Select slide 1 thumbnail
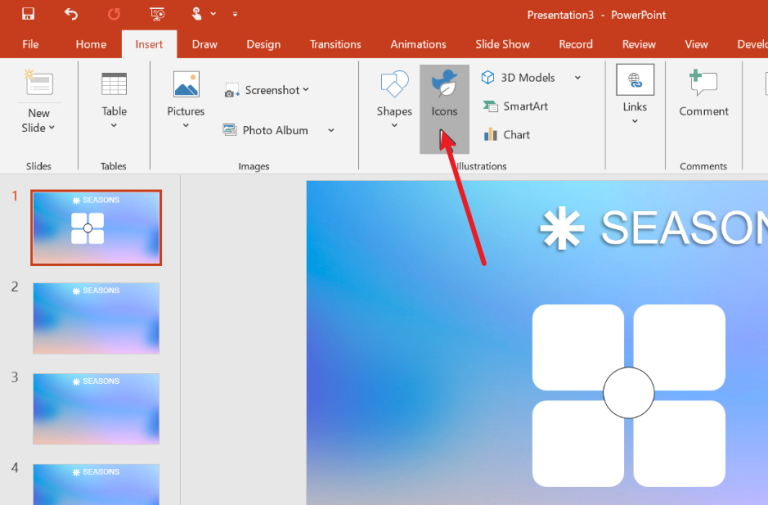768x505 pixels. (96, 228)
